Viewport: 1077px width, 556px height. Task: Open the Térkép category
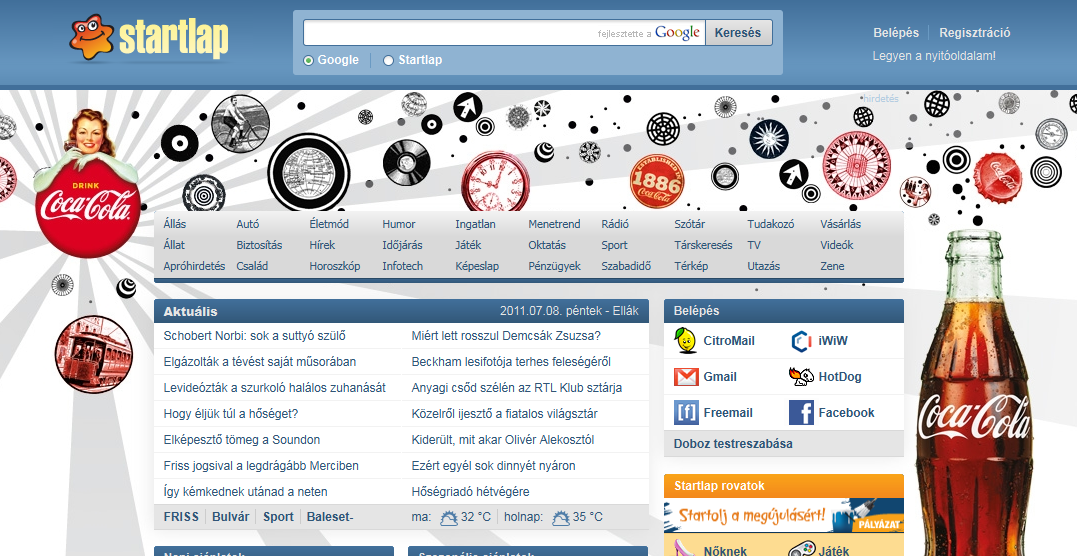pyautogui.click(x=691, y=266)
